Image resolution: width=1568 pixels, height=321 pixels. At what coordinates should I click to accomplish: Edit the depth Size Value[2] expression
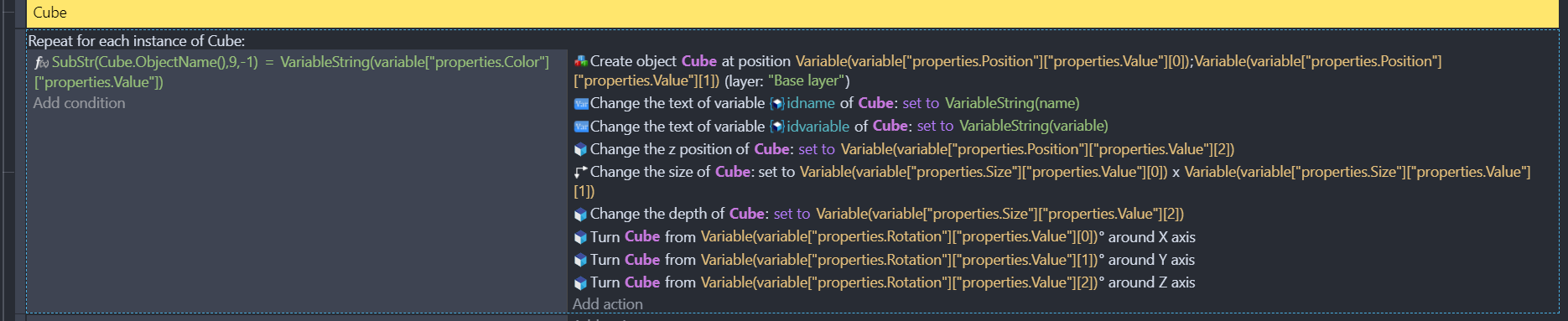(x=999, y=214)
